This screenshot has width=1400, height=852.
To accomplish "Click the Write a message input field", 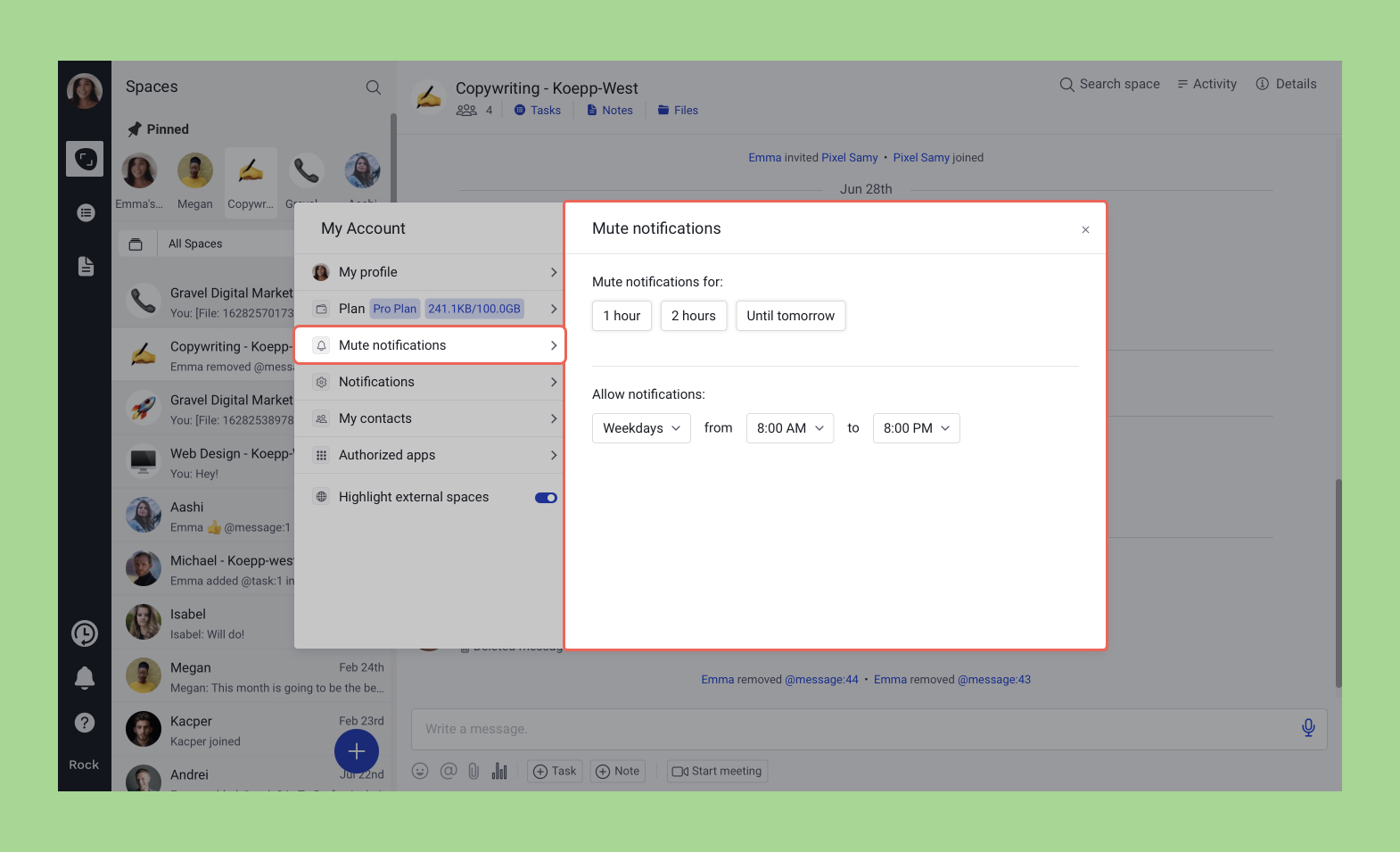I will [847, 729].
